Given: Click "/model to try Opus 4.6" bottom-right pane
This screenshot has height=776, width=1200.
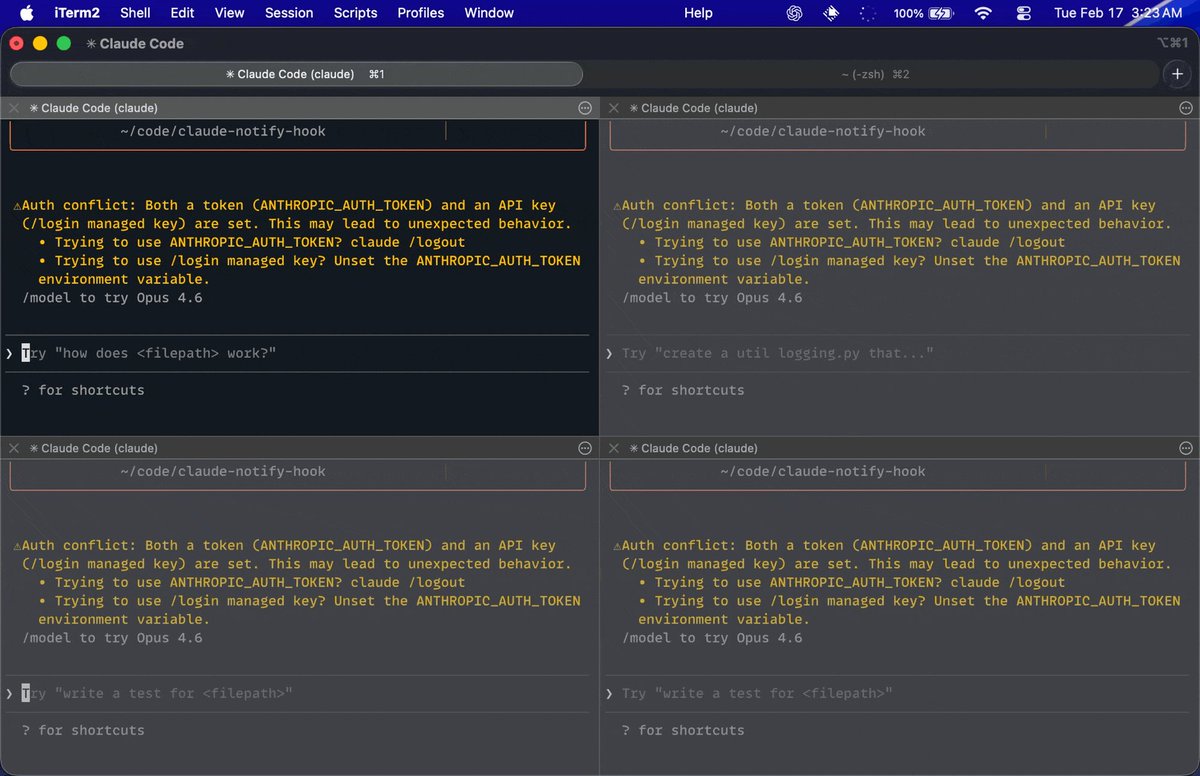Looking at the screenshot, I should point(712,638).
